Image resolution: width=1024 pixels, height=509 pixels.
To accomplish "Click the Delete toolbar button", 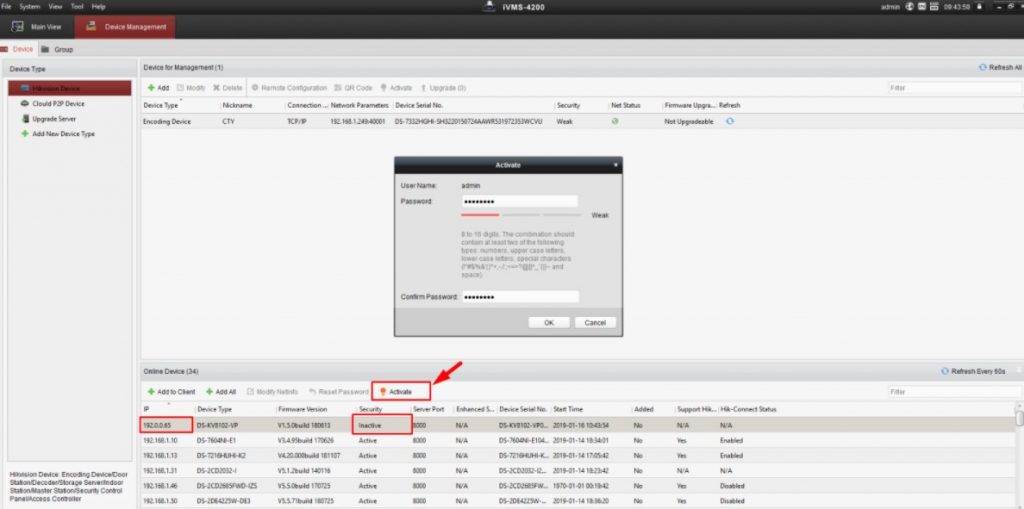I will click(x=227, y=88).
